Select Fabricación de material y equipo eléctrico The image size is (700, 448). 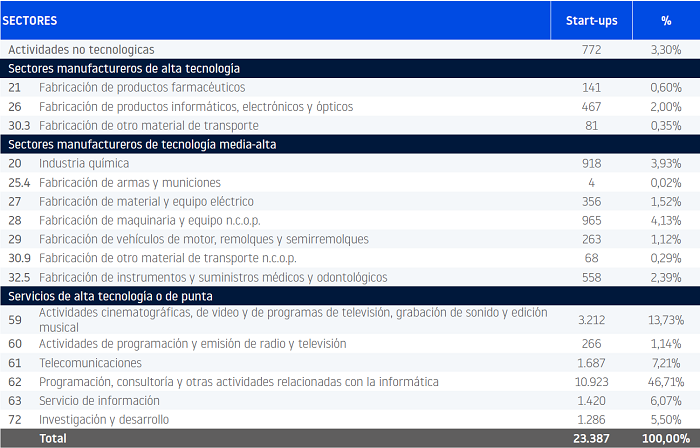click(x=146, y=201)
